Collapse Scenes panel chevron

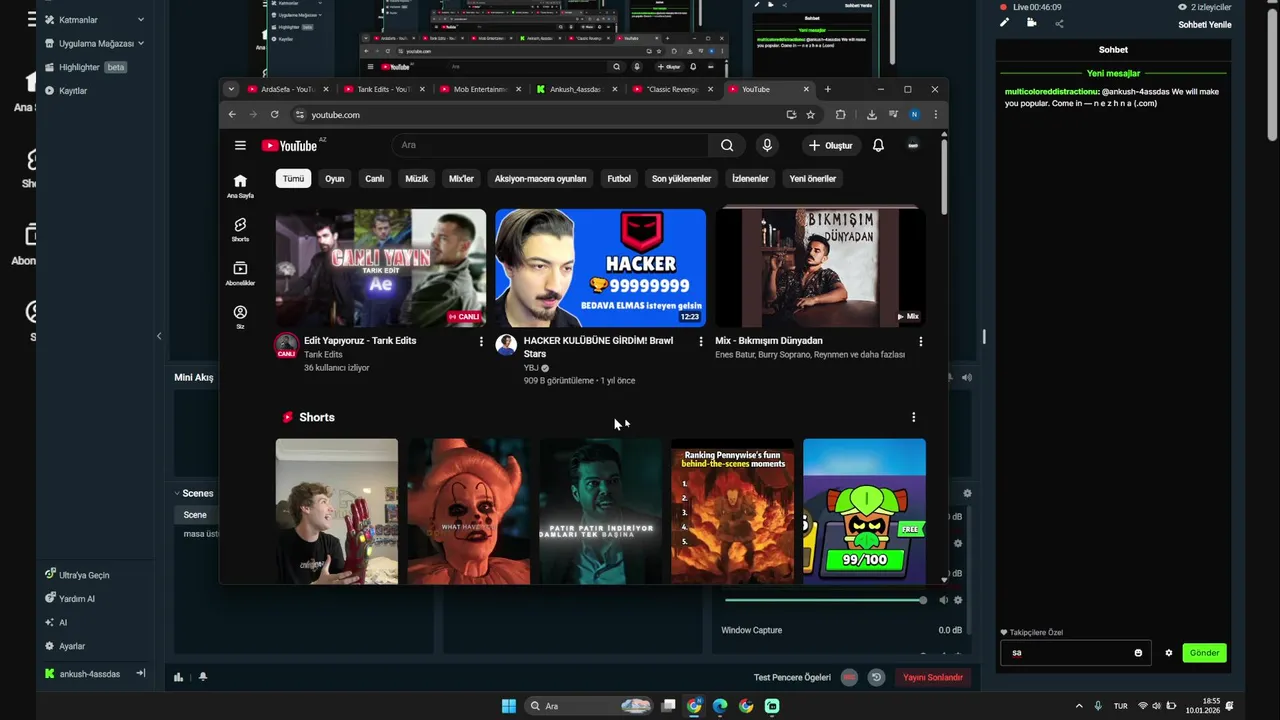pos(177,493)
